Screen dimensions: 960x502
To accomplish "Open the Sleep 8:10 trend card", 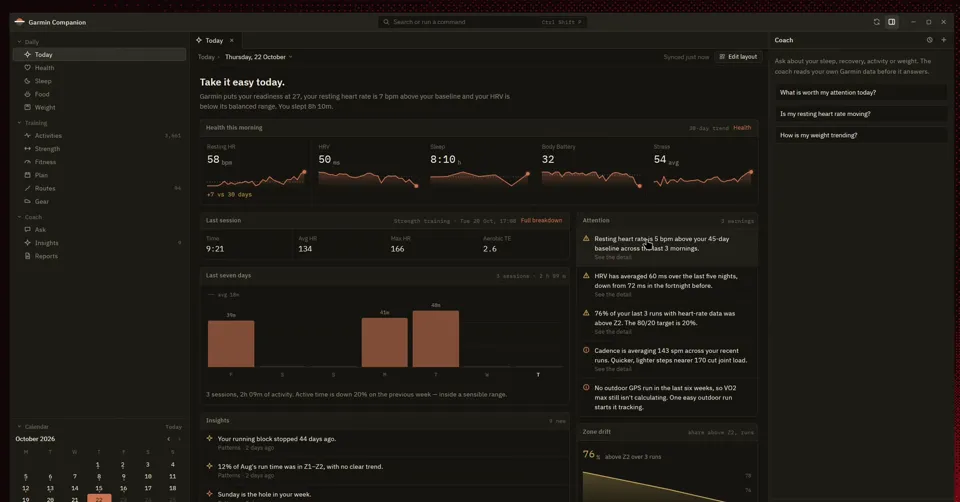I will (x=479, y=171).
